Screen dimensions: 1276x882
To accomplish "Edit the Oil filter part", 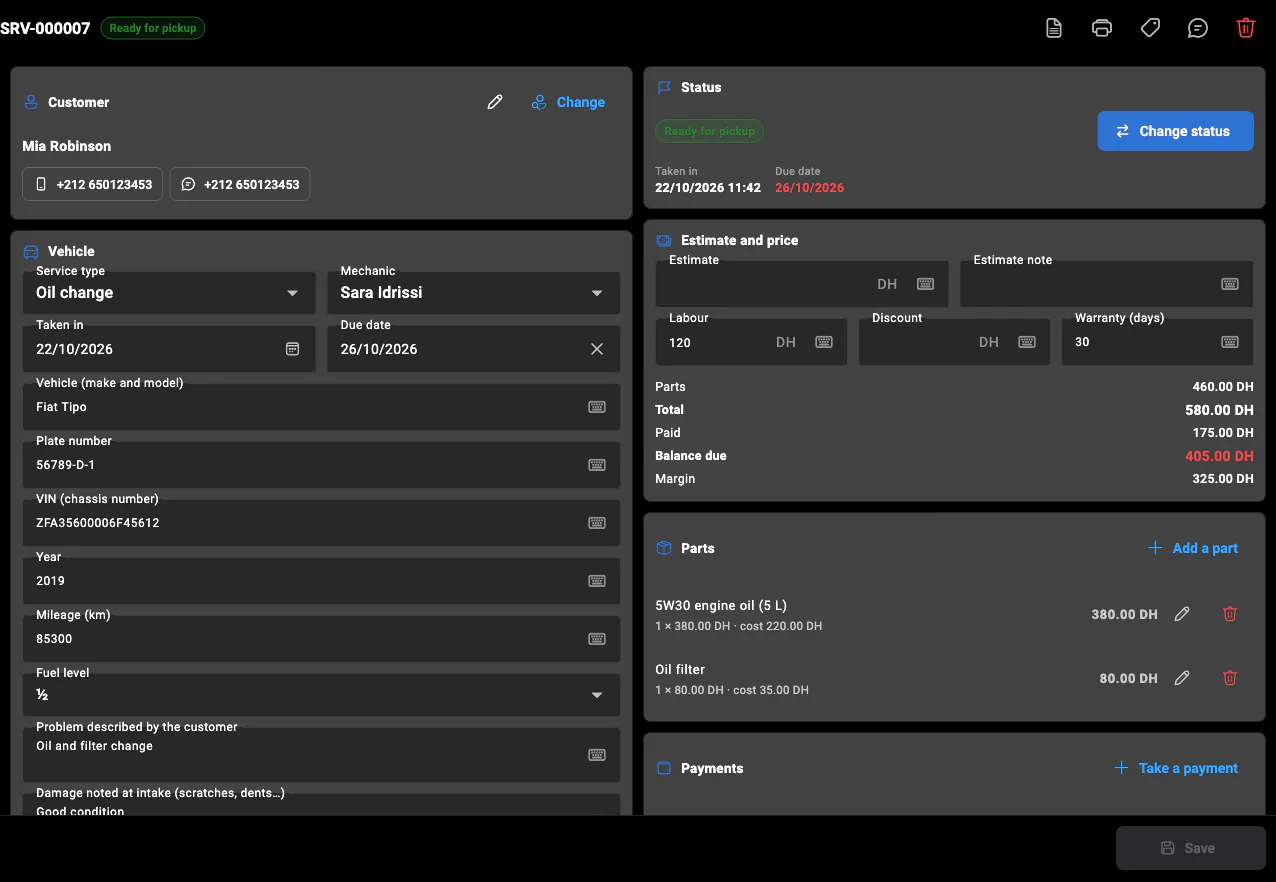I will click(x=1182, y=678).
